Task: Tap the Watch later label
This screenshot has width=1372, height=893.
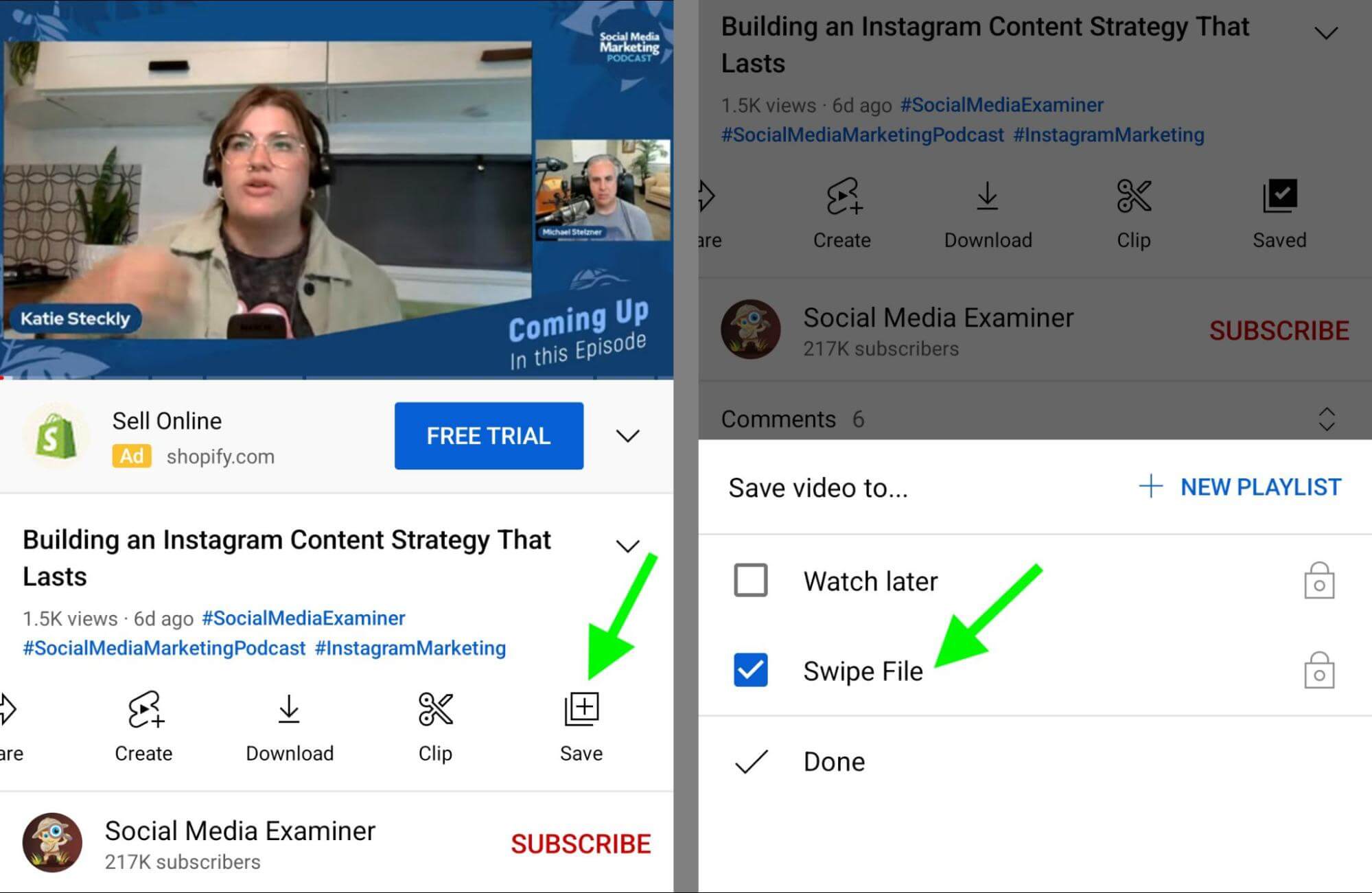Action: [x=870, y=581]
